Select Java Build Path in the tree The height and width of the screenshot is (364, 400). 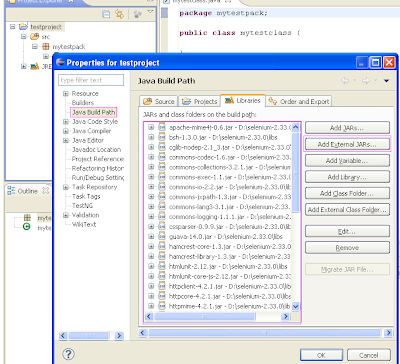[x=94, y=112]
